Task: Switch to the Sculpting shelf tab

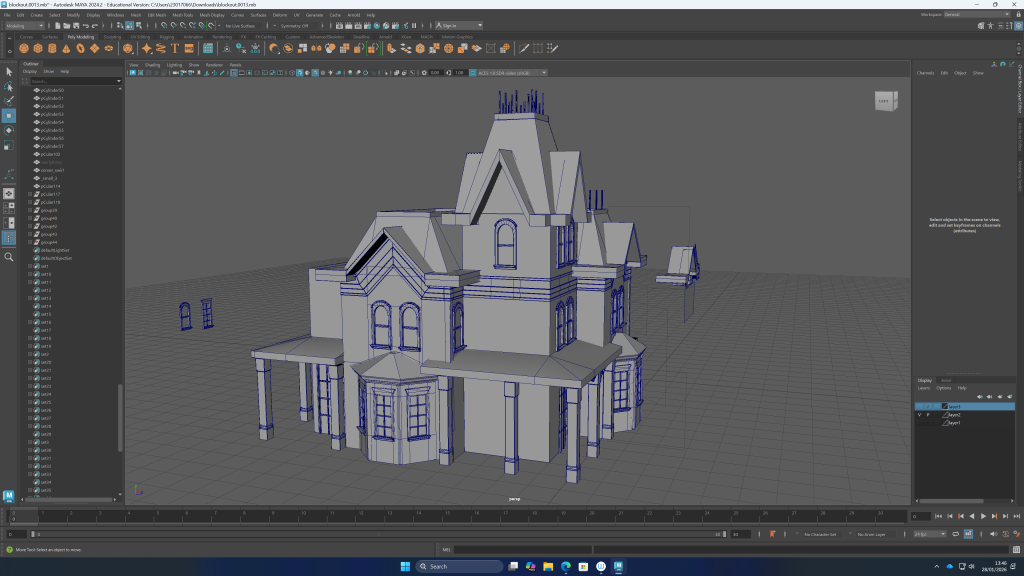Action: point(112,37)
